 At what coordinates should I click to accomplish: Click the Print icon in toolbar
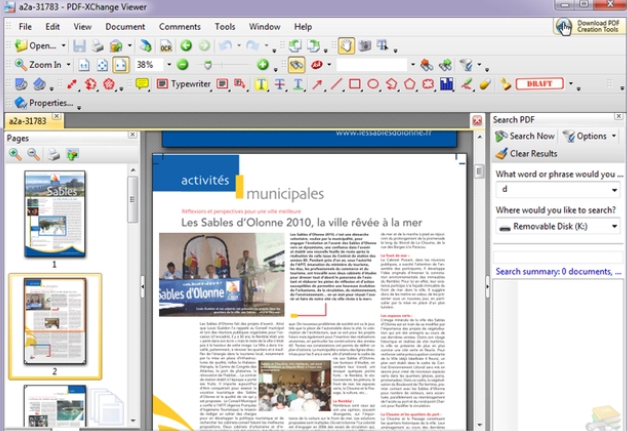pyautogui.click(x=99, y=46)
